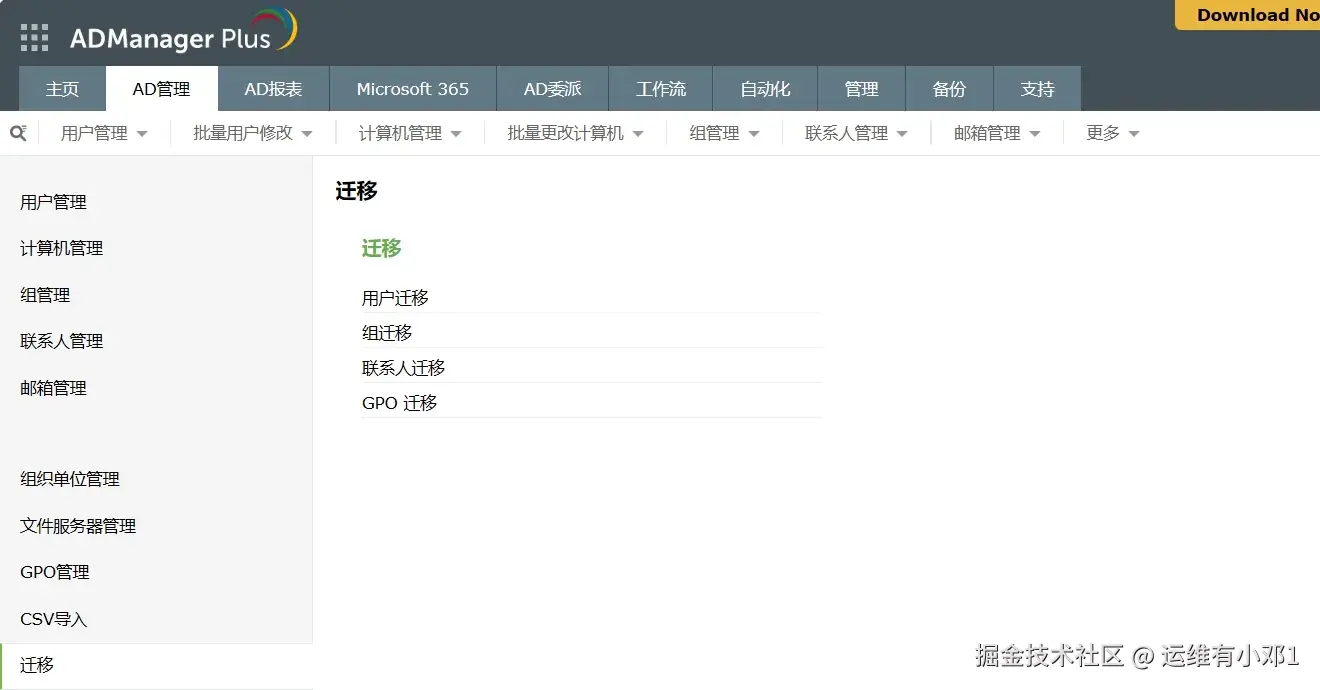Open 组迁移 from the migration list
The width and height of the screenshot is (1320, 690).
pos(386,332)
